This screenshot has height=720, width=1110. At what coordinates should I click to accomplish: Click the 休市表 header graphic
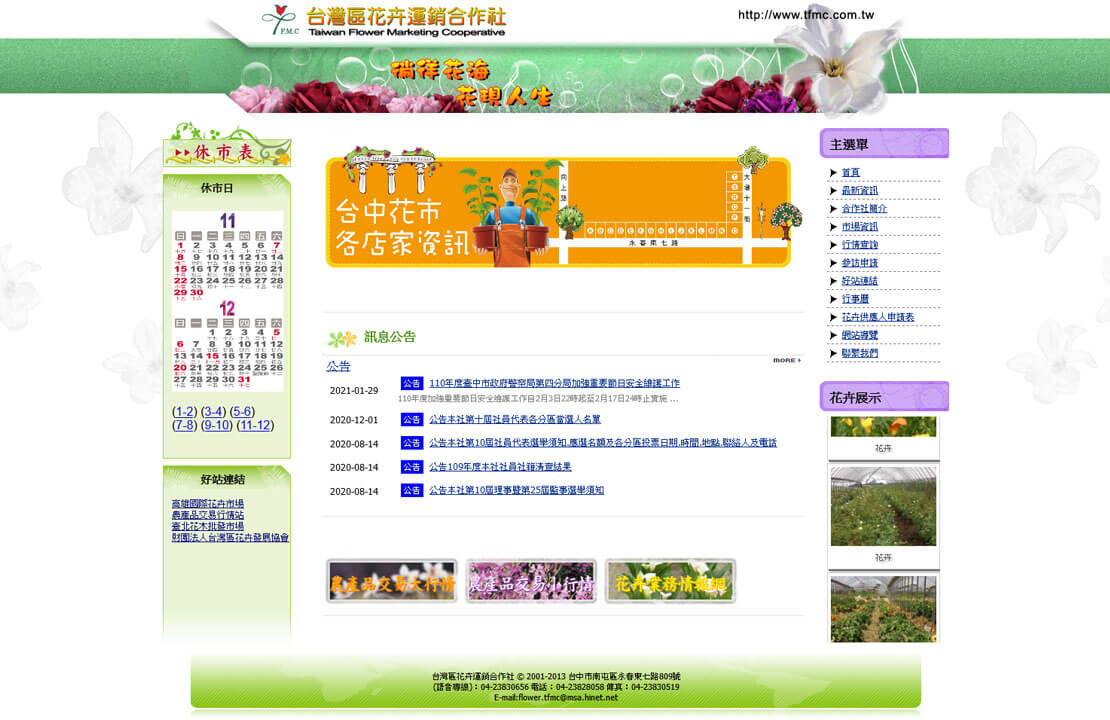227,145
